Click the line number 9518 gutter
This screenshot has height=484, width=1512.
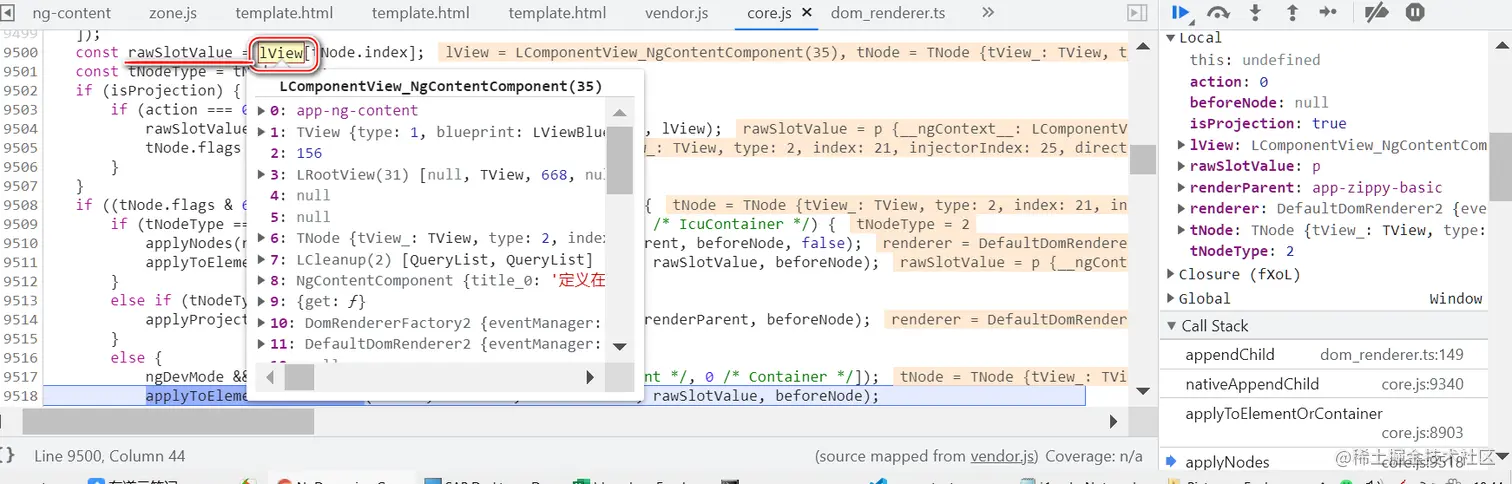point(20,396)
